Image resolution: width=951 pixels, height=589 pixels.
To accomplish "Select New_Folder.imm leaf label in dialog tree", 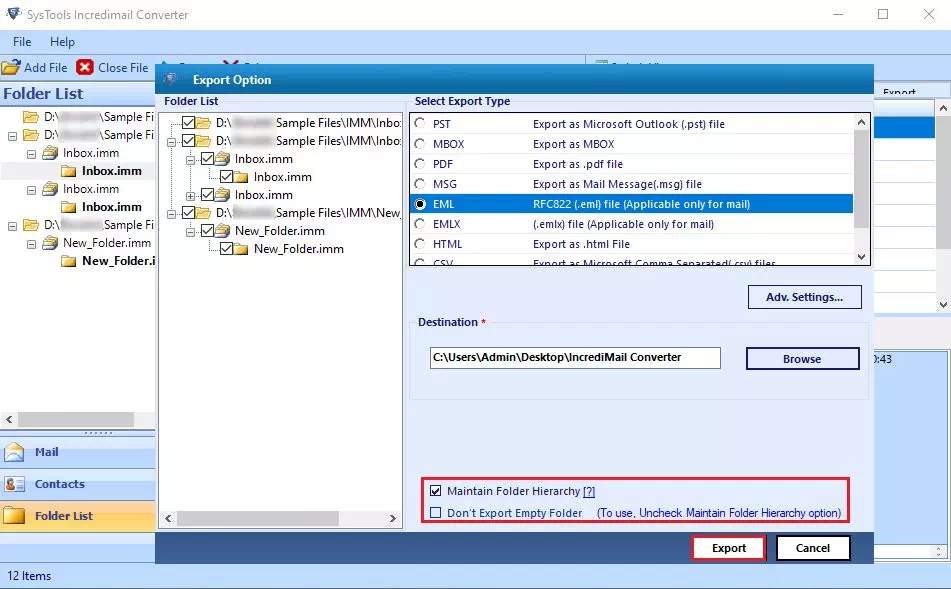I will (x=299, y=249).
